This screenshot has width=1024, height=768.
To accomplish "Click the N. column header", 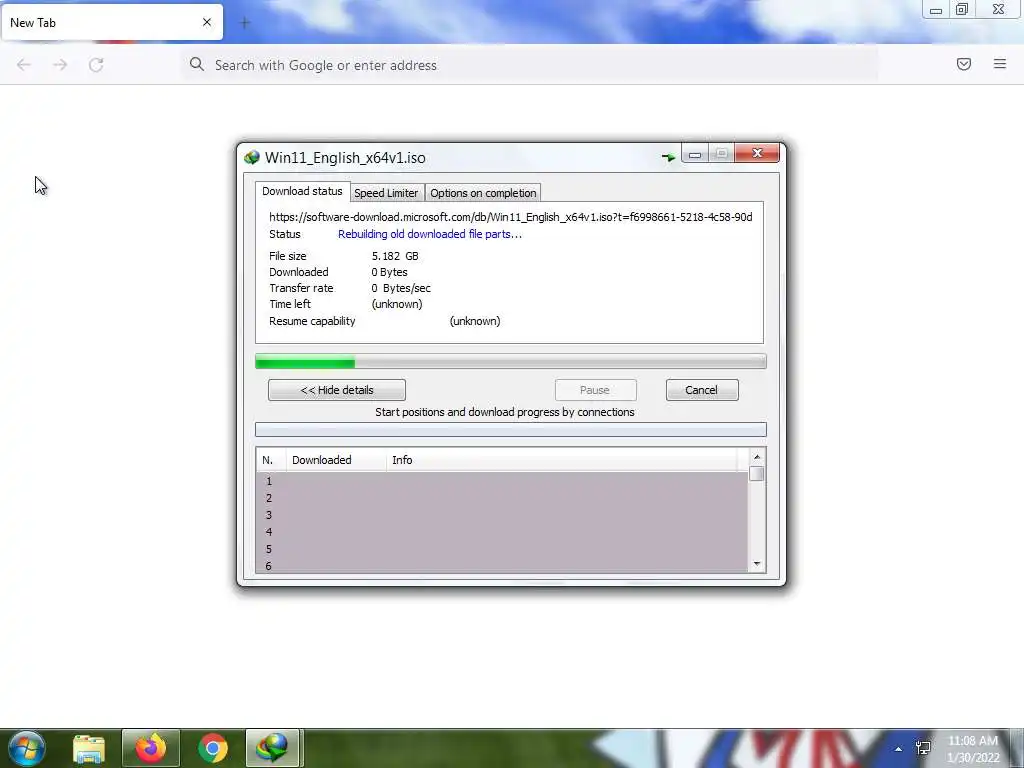I will pos(271,460).
